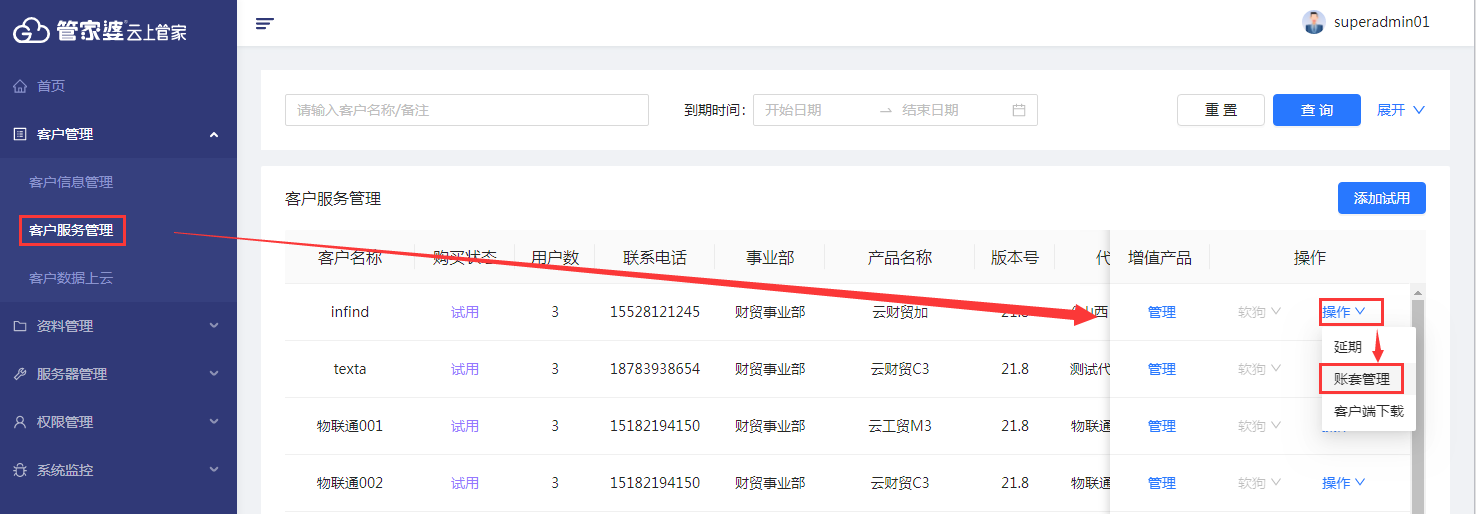Expand the 权限管理 menu chevron
The image size is (1476, 514).
[x=214, y=422]
